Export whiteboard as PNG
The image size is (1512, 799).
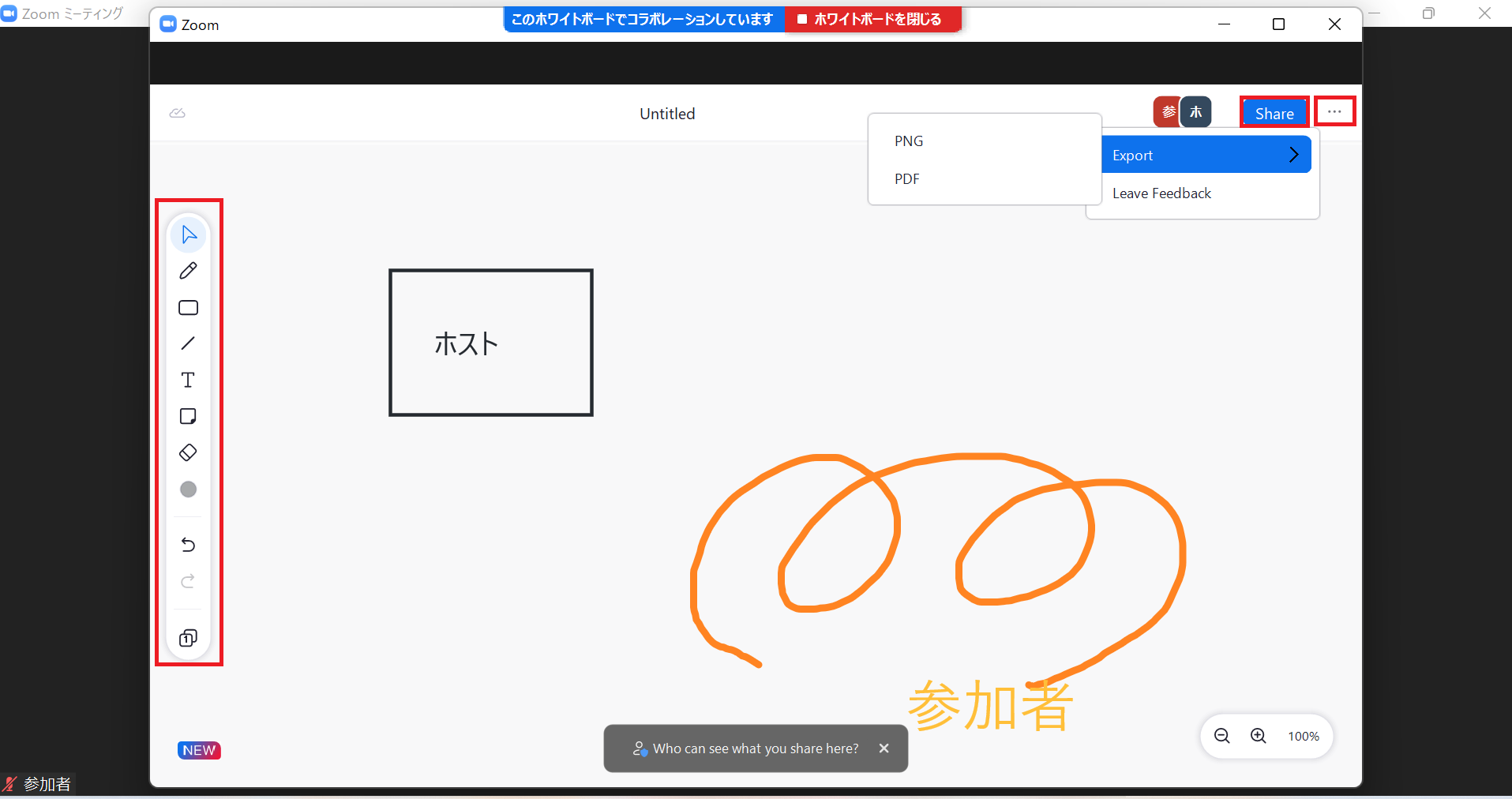click(909, 141)
